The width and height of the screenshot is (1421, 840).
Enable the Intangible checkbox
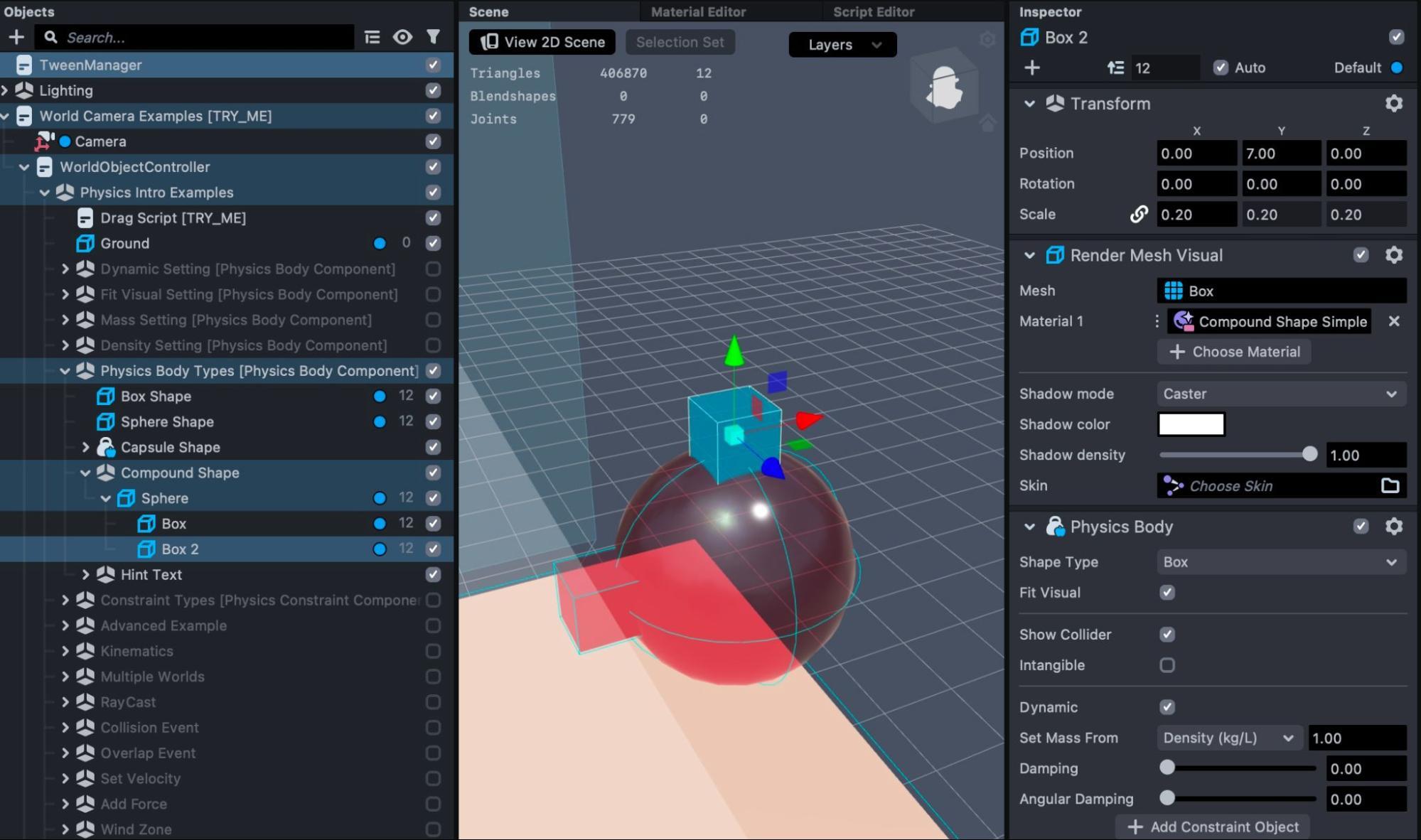coord(1167,665)
